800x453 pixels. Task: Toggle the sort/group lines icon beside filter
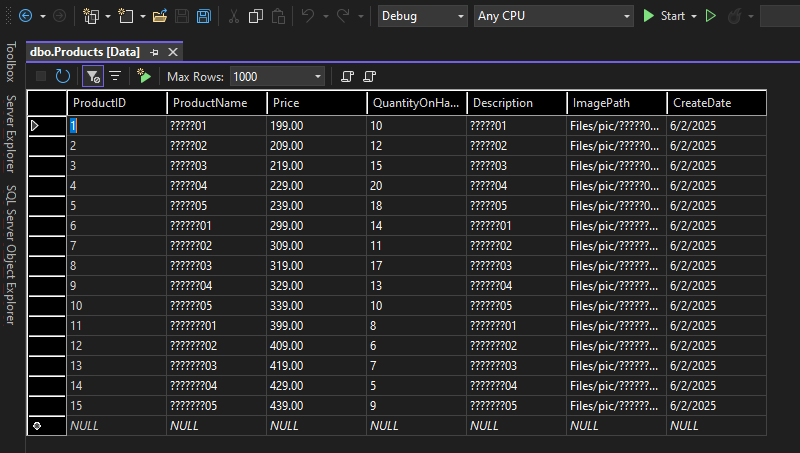coord(115,76)
